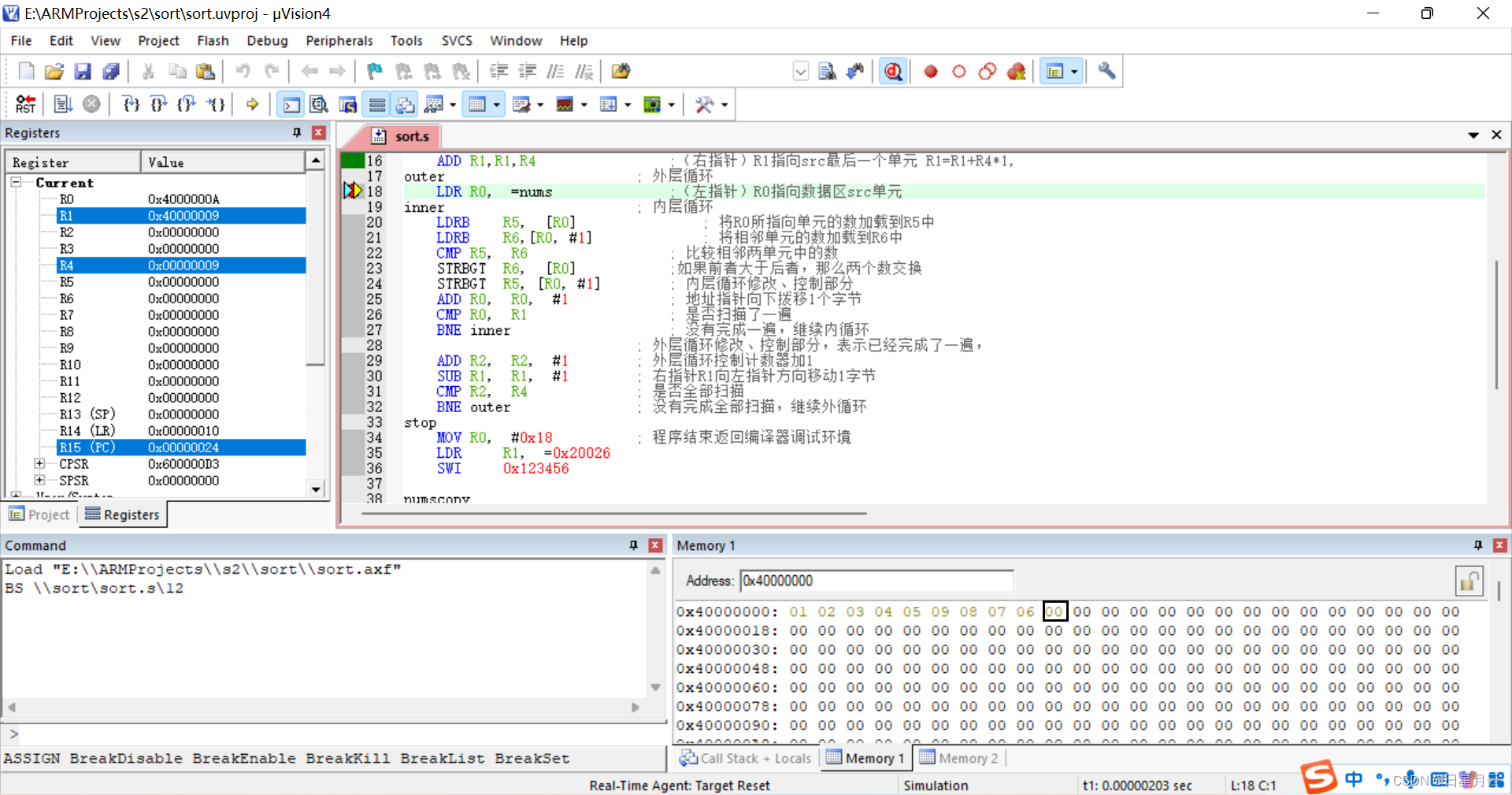This screenshot has width=1512, height=795.
Task: Click the Memory Address input field
Action: pyautogui.click(x=876, y=581)
